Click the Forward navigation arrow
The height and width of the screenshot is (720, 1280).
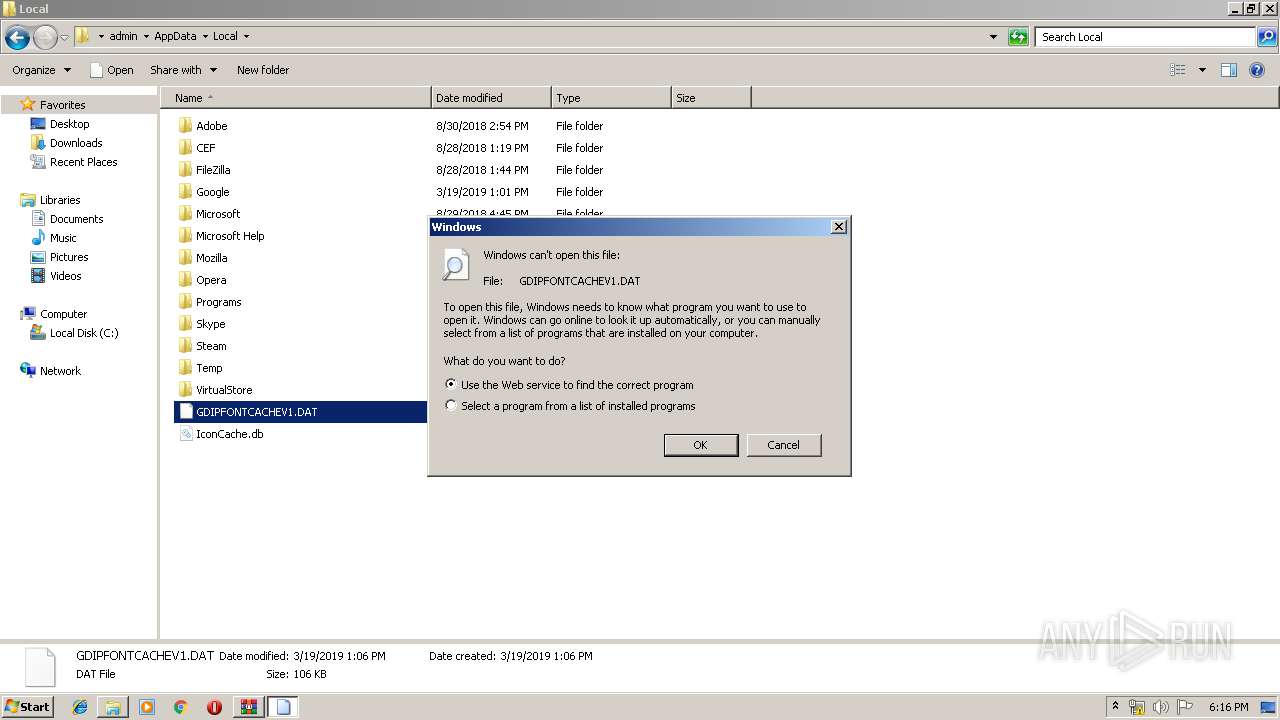pos(45,38)
